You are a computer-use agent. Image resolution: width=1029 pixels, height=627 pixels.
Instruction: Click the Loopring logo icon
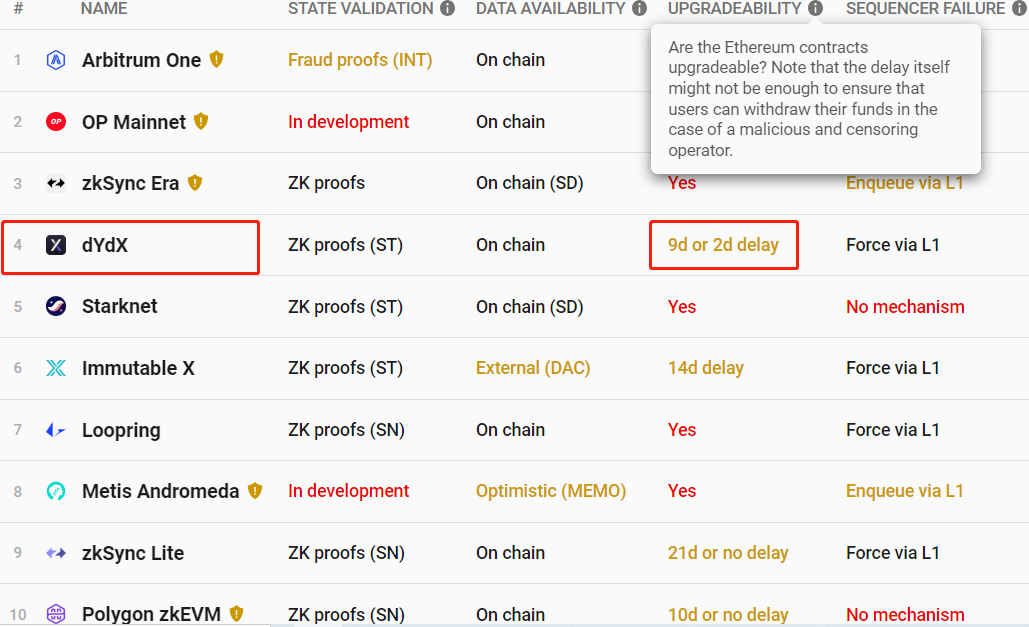click(56, 430)
